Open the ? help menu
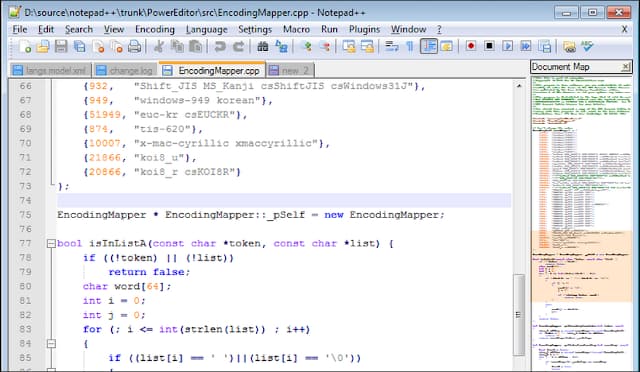Screen dimensions: 640x372 439,29
